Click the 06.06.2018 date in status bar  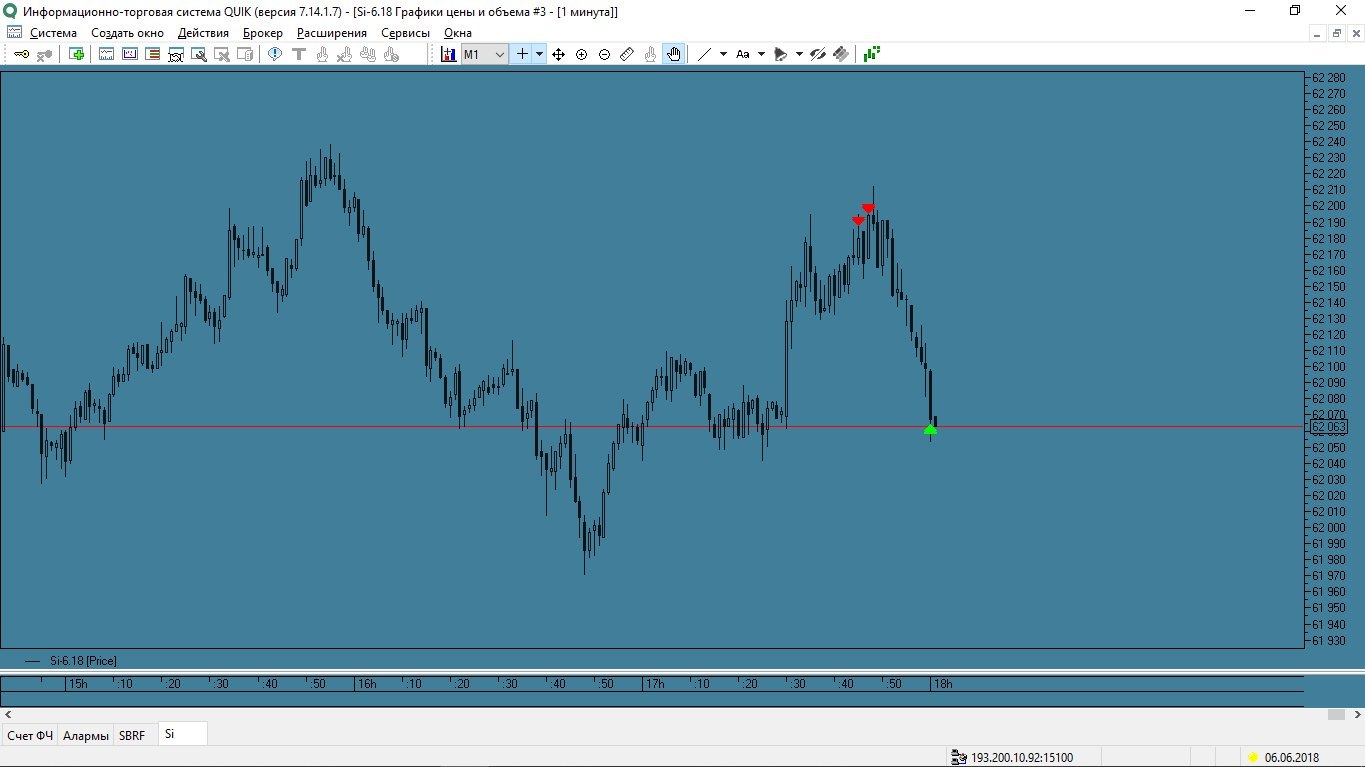(x=1292, y=758)
